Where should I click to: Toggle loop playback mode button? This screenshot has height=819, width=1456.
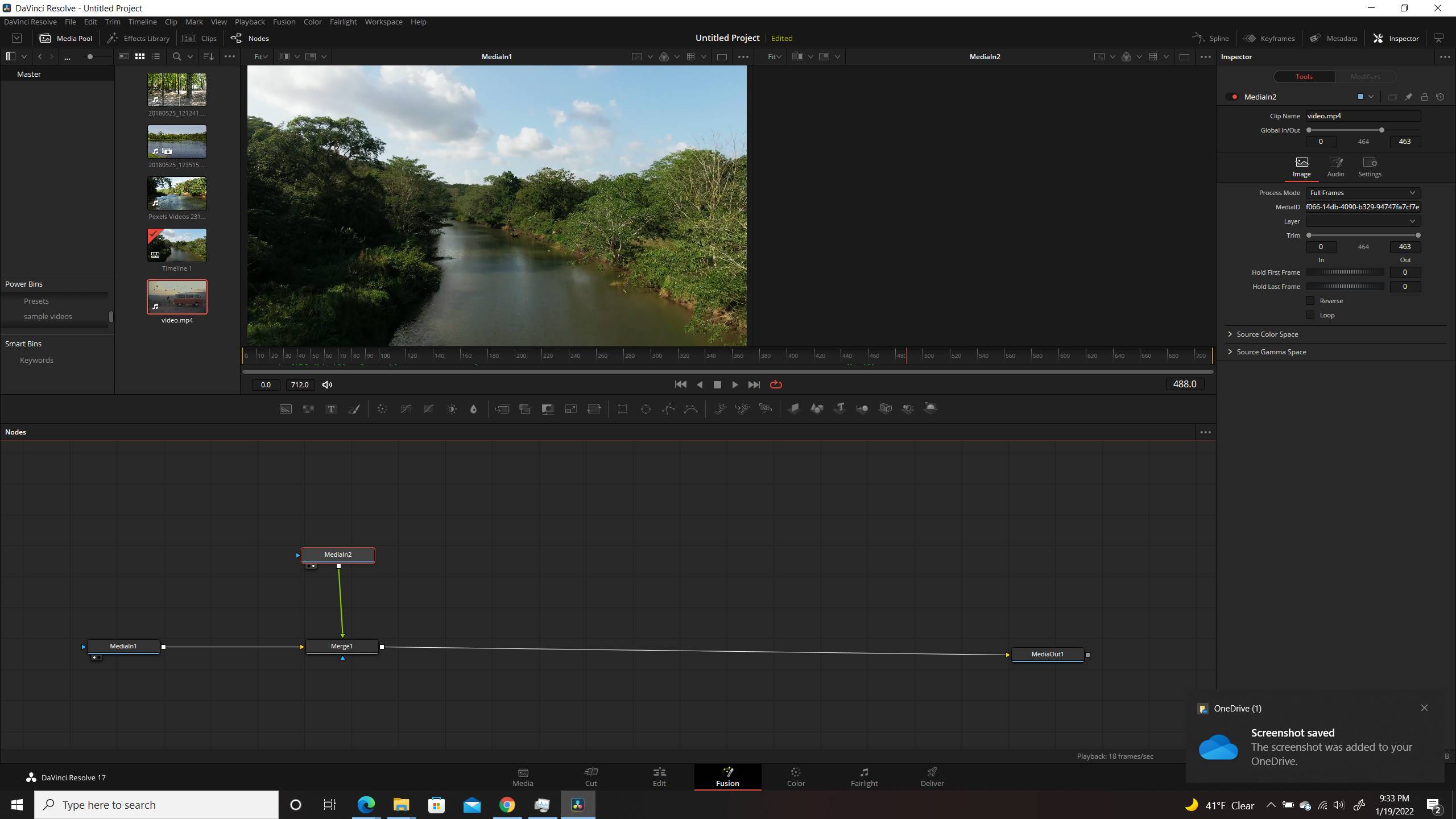pos(776,384)
